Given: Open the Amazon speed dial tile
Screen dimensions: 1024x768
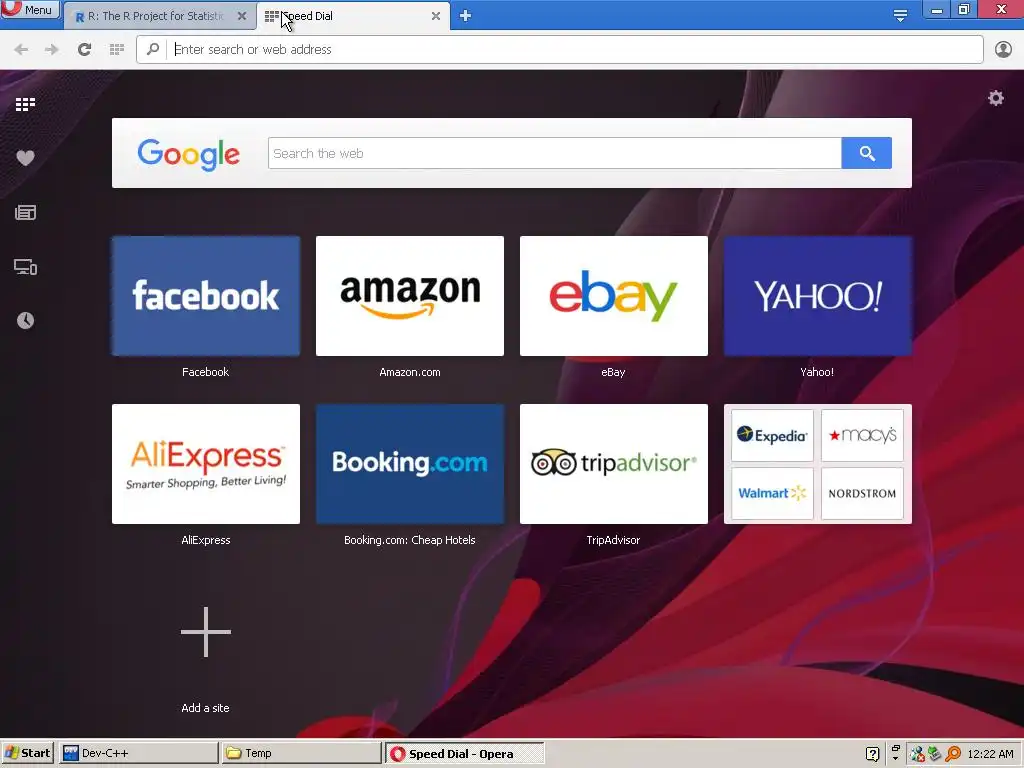Looking at the screenshot, I should point(410,296).
